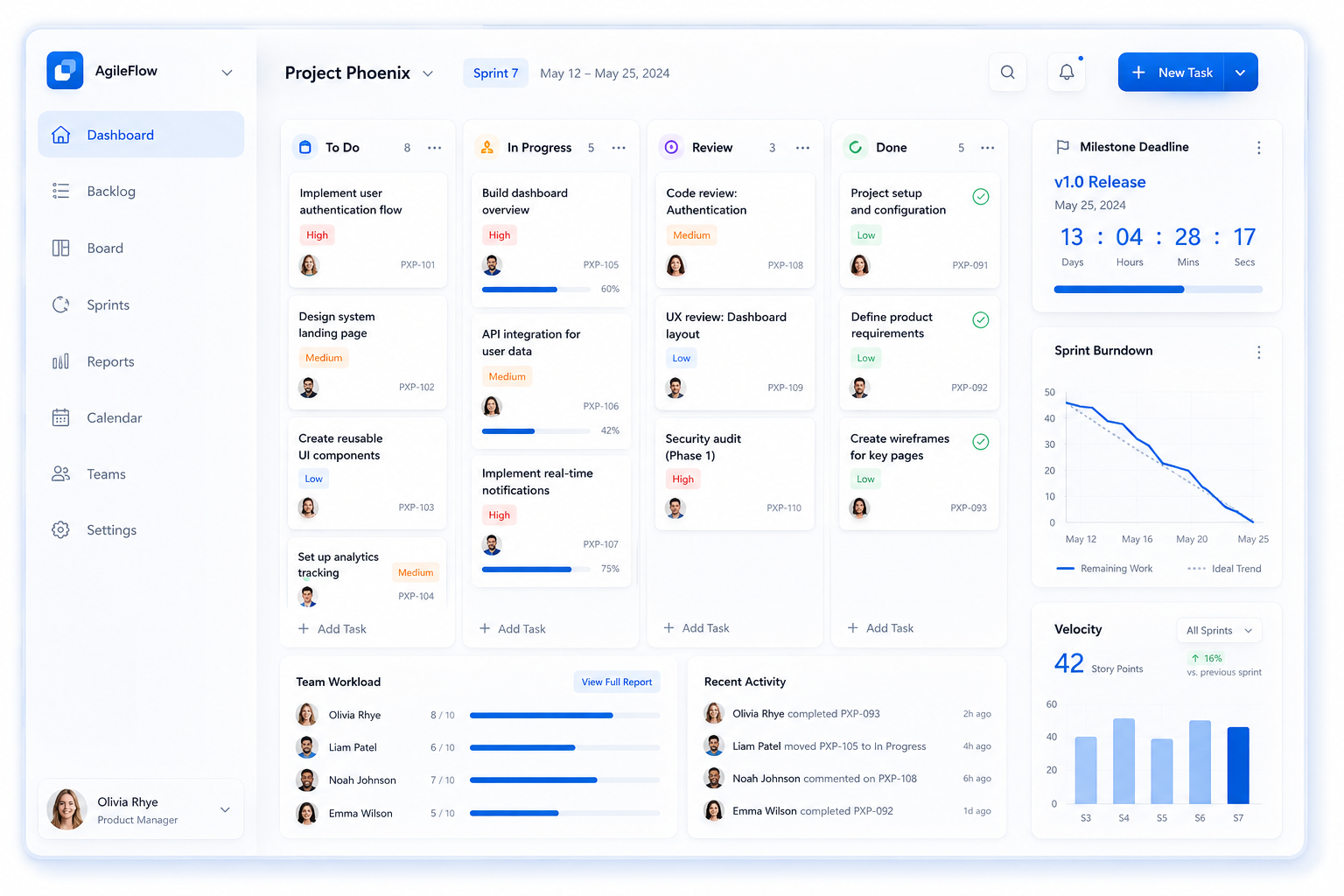
Task: Click the S7 velocity bar
Action: pos(1238,765)
